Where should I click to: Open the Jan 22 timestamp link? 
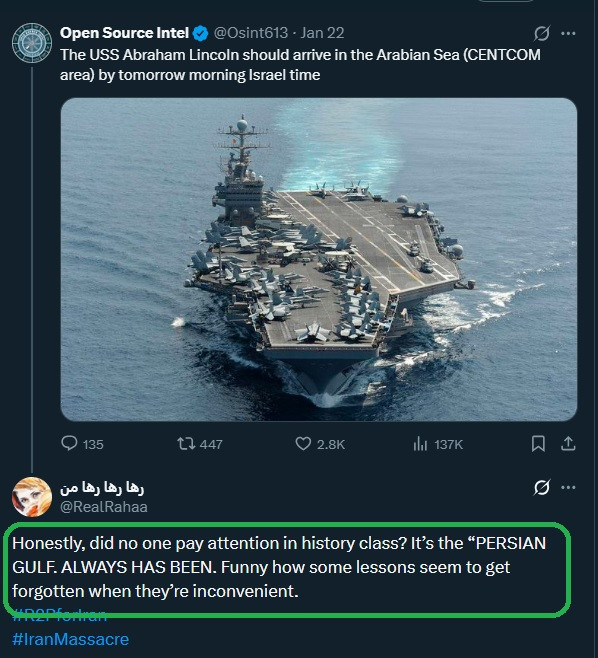(322, 33)
